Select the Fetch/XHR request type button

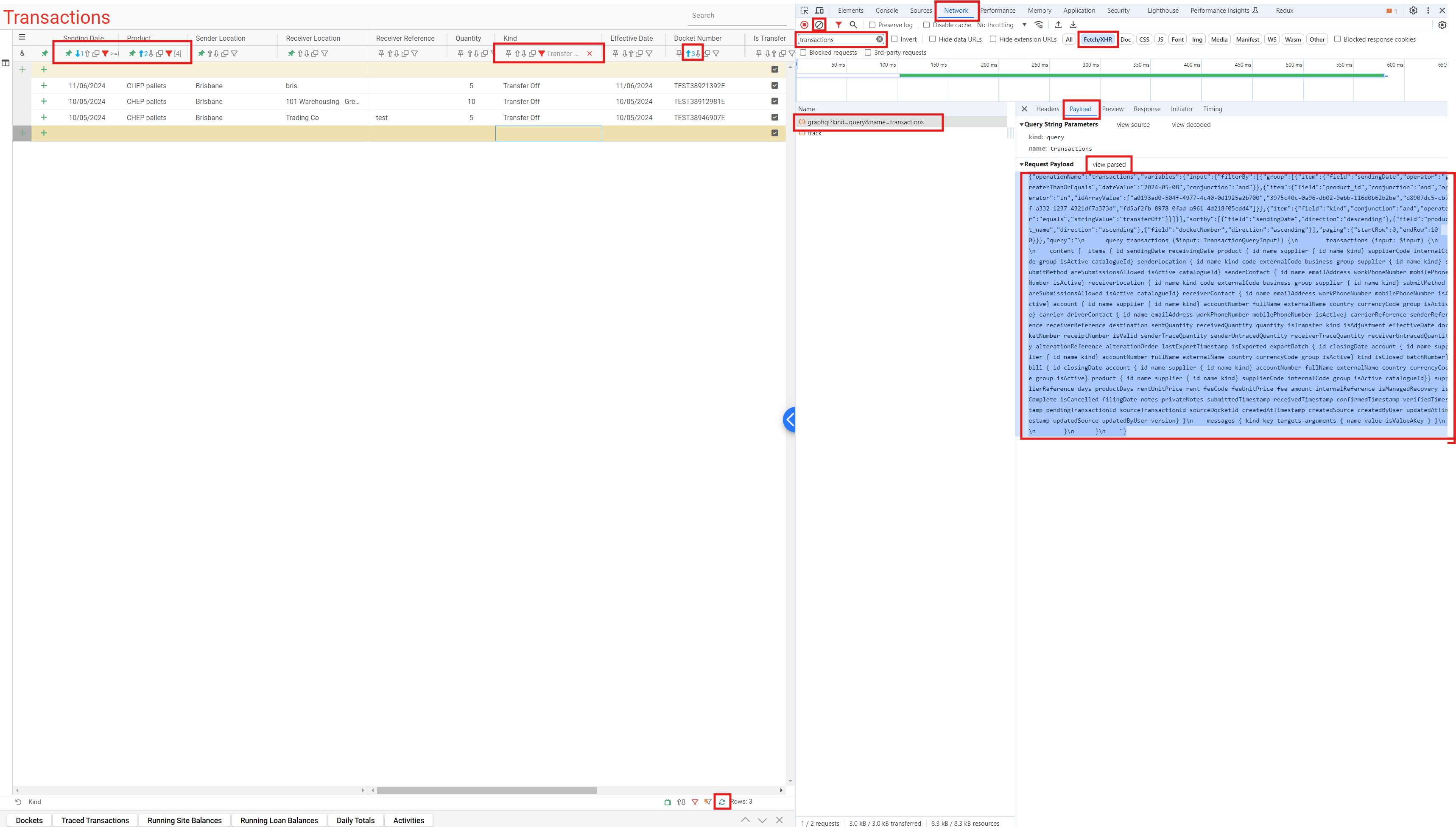click(x=1097, y=39)
